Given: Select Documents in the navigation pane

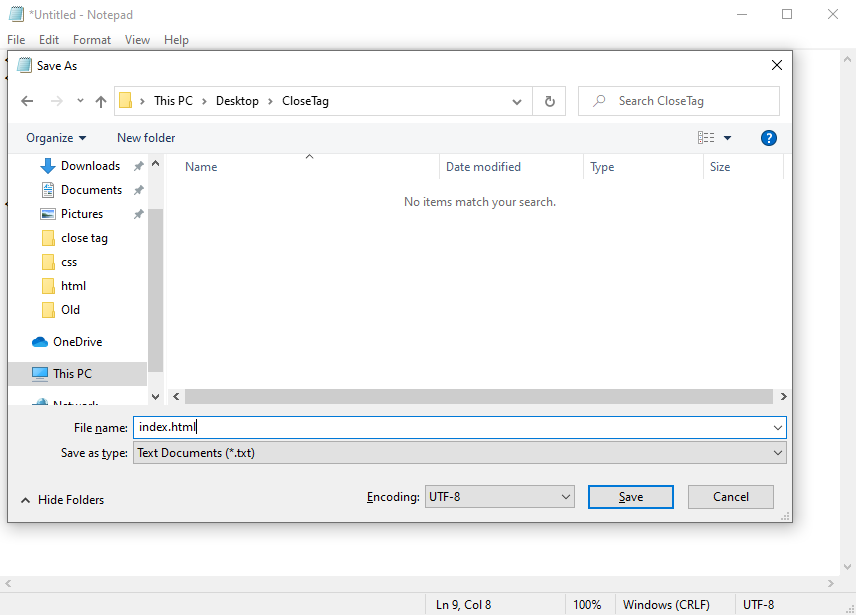Looking at the screenshot, I should click(x=91, y=190).
